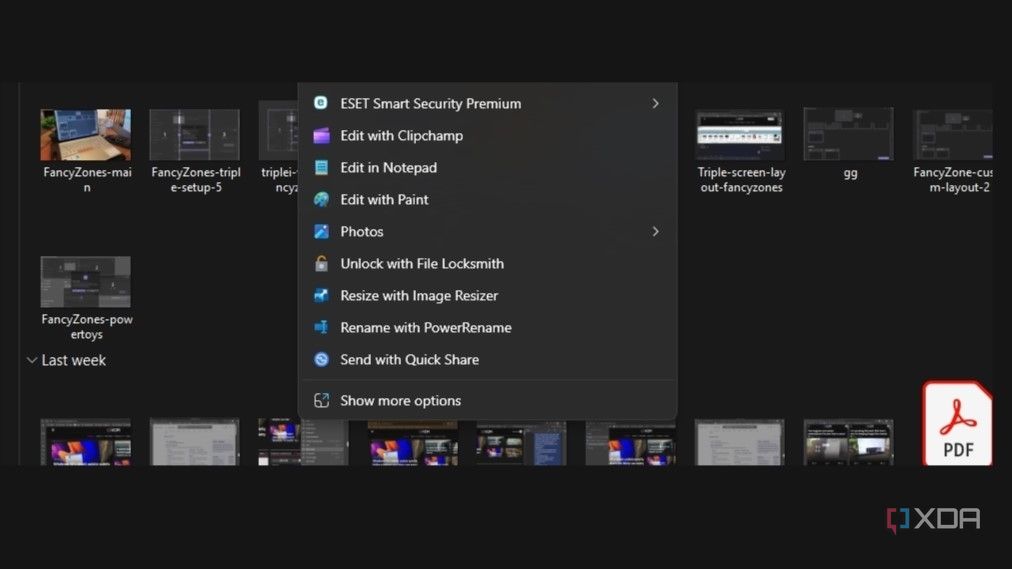
Task: Click the Quick Share icon
Action: click(x=321, y=359)
